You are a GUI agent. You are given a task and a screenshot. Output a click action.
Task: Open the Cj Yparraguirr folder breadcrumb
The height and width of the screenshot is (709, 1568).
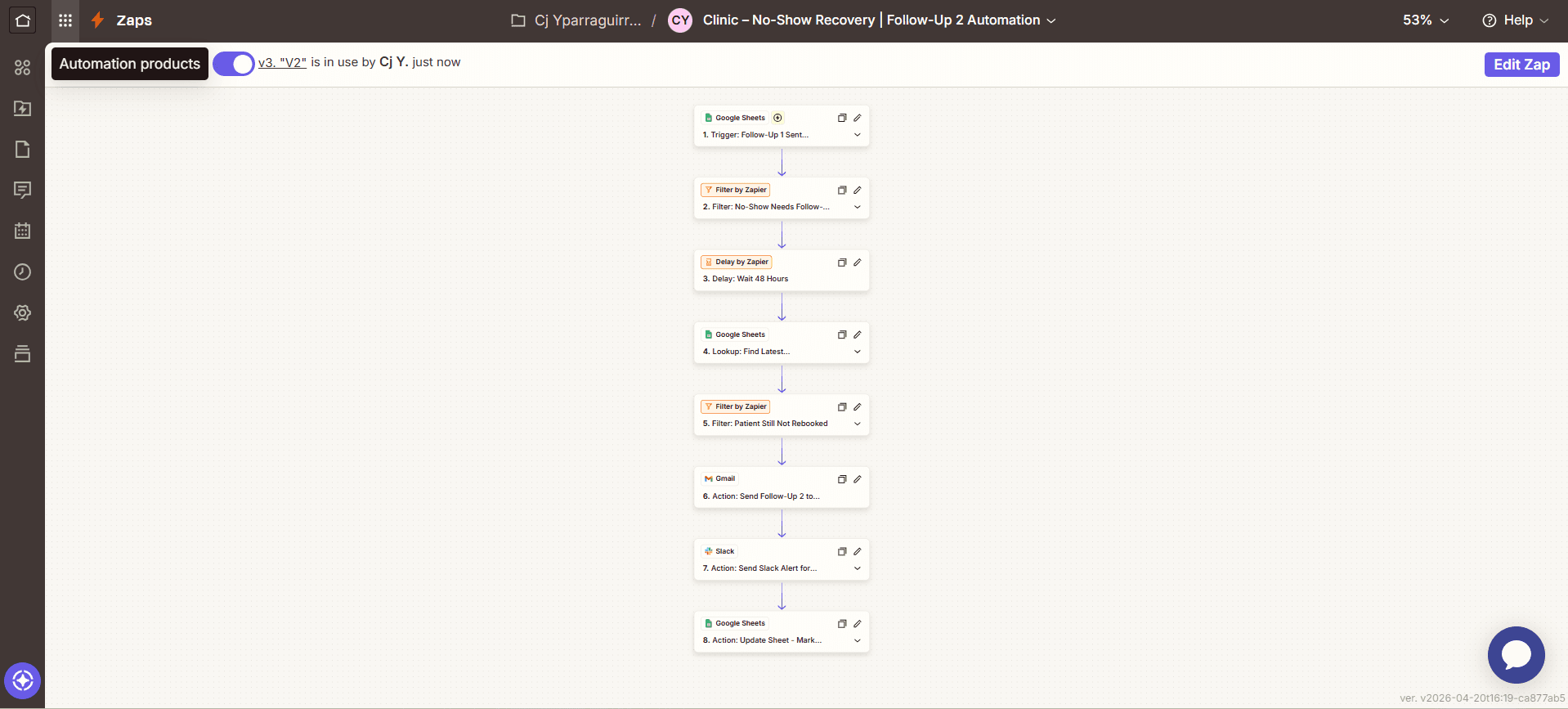(588, 20)
